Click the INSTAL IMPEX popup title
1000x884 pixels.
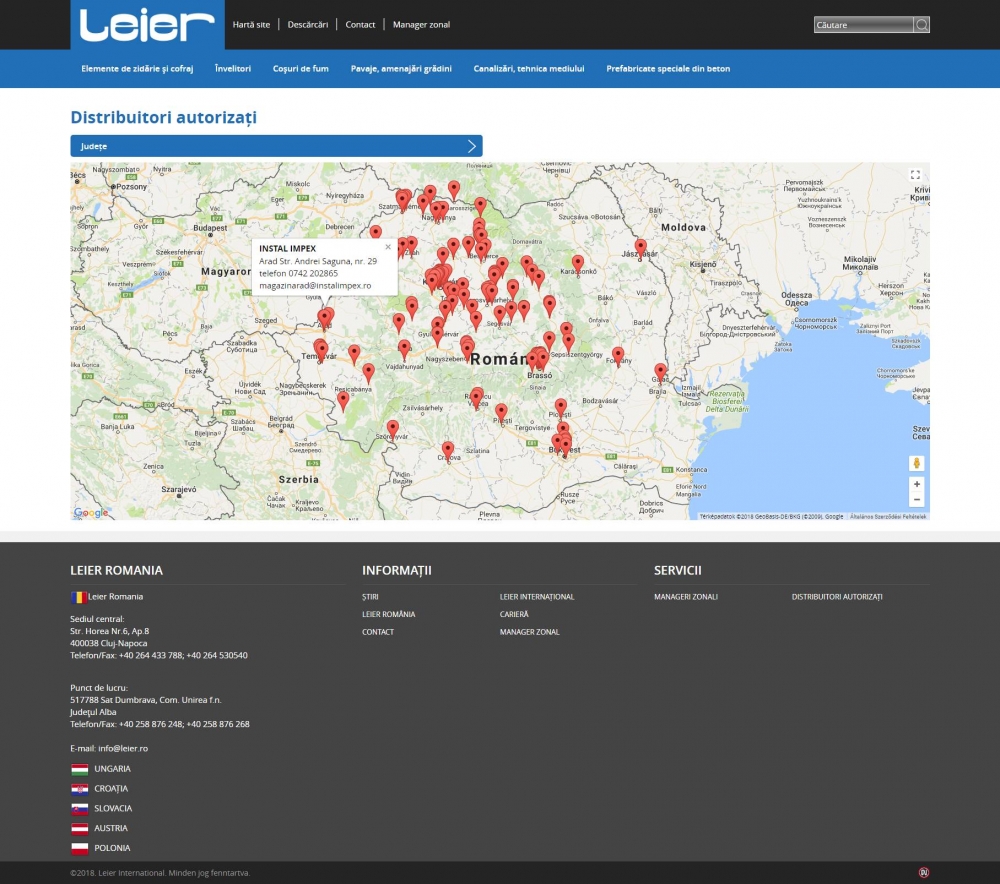tap(288, 249)
